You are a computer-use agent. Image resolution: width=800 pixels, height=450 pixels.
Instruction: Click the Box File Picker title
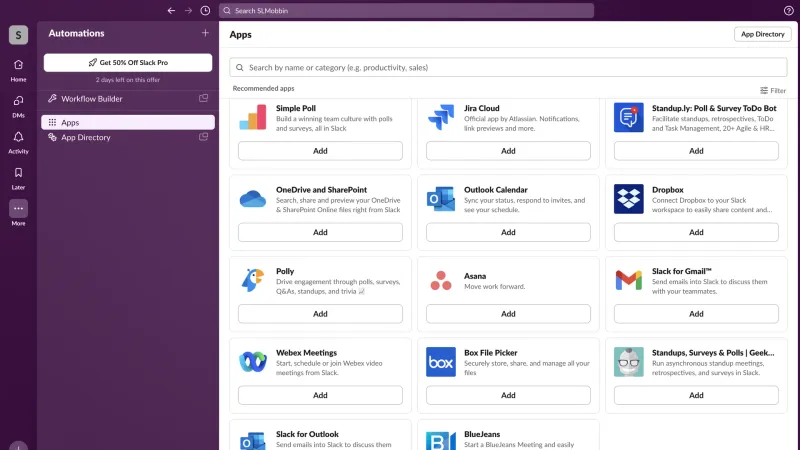tap(490, 353)
